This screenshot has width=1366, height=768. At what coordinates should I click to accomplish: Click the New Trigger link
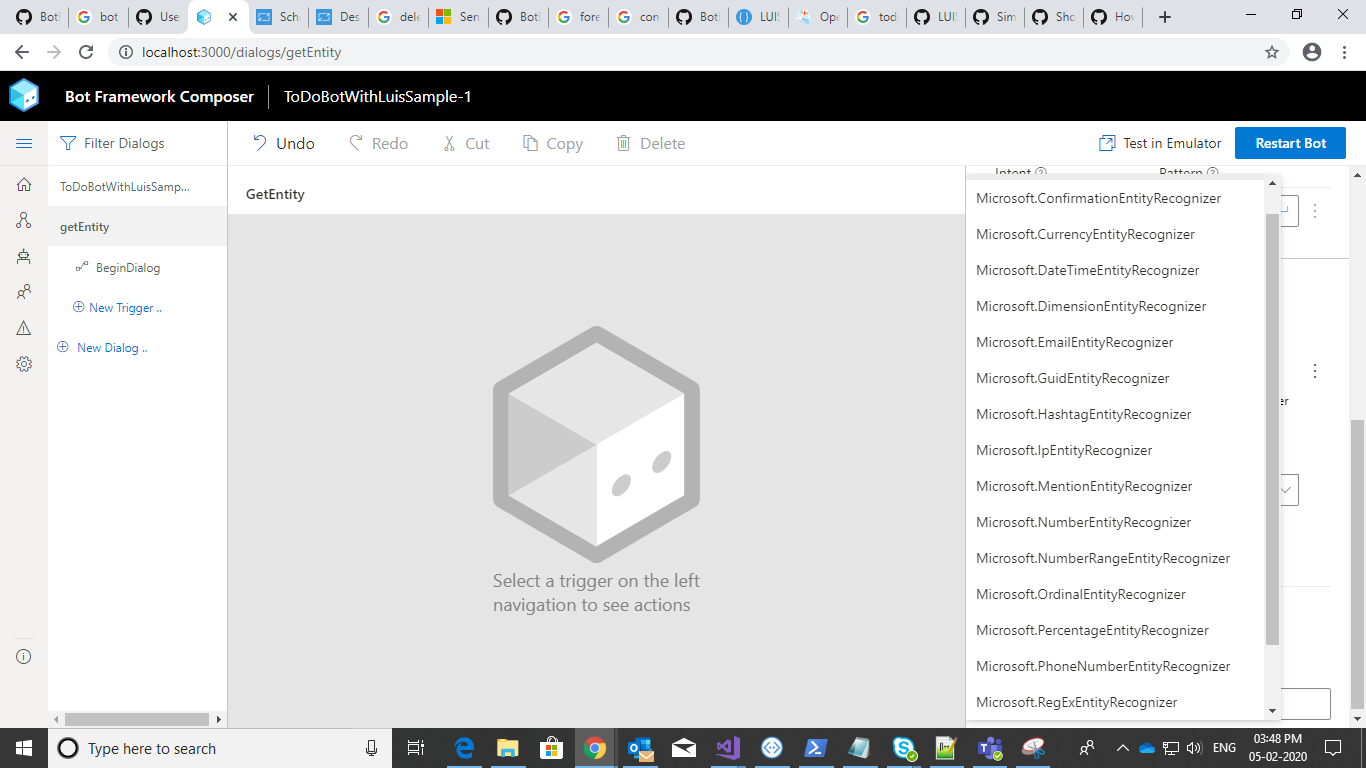117,307
